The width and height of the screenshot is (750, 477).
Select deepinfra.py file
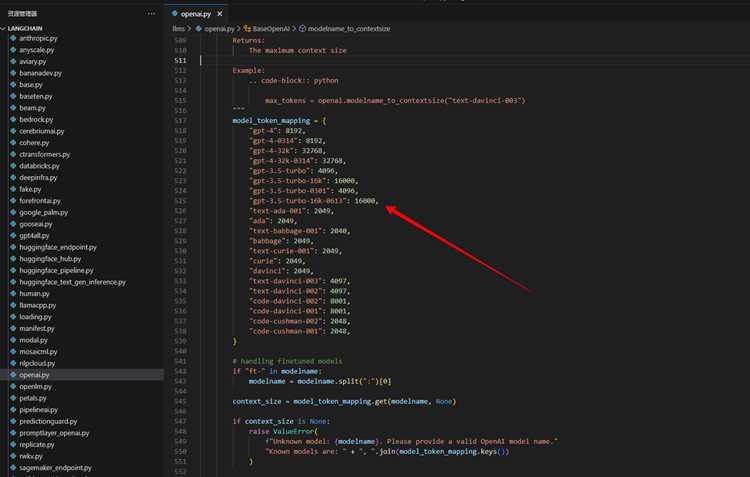pyautogui.click(x=38, y=177)
